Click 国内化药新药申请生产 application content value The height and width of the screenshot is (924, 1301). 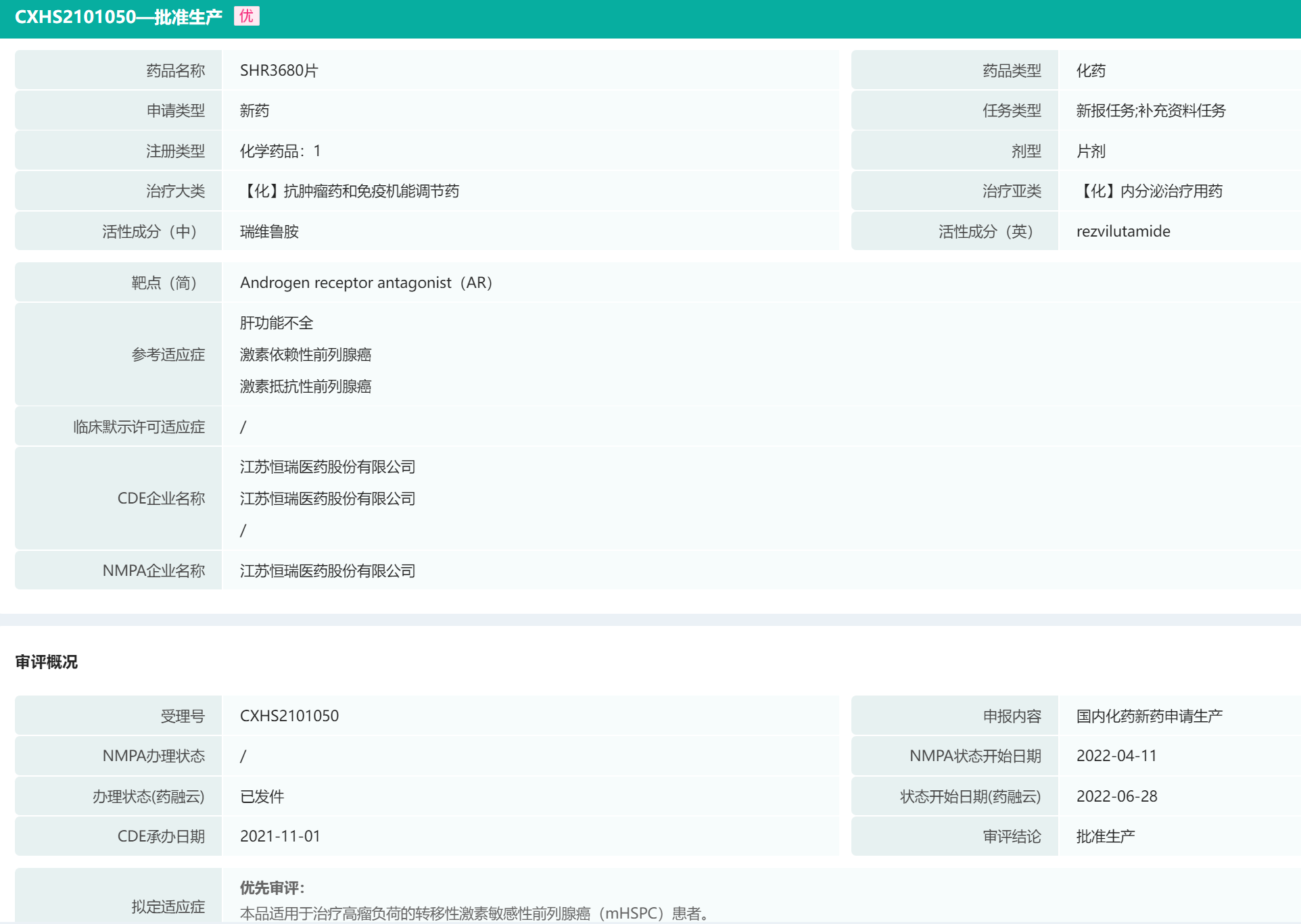coord(1149,716)
